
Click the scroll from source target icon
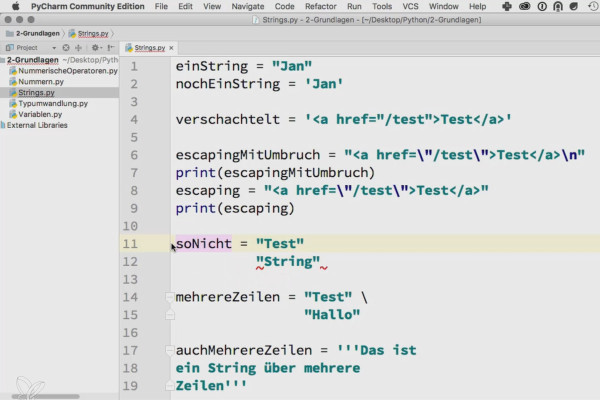[x=66, y=48]
